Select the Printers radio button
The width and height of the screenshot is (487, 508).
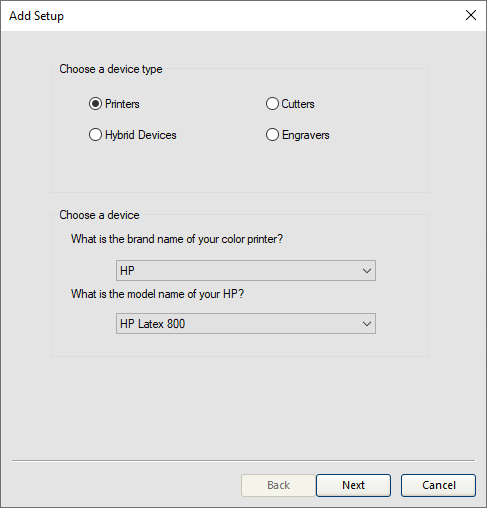tap(95, 104)
